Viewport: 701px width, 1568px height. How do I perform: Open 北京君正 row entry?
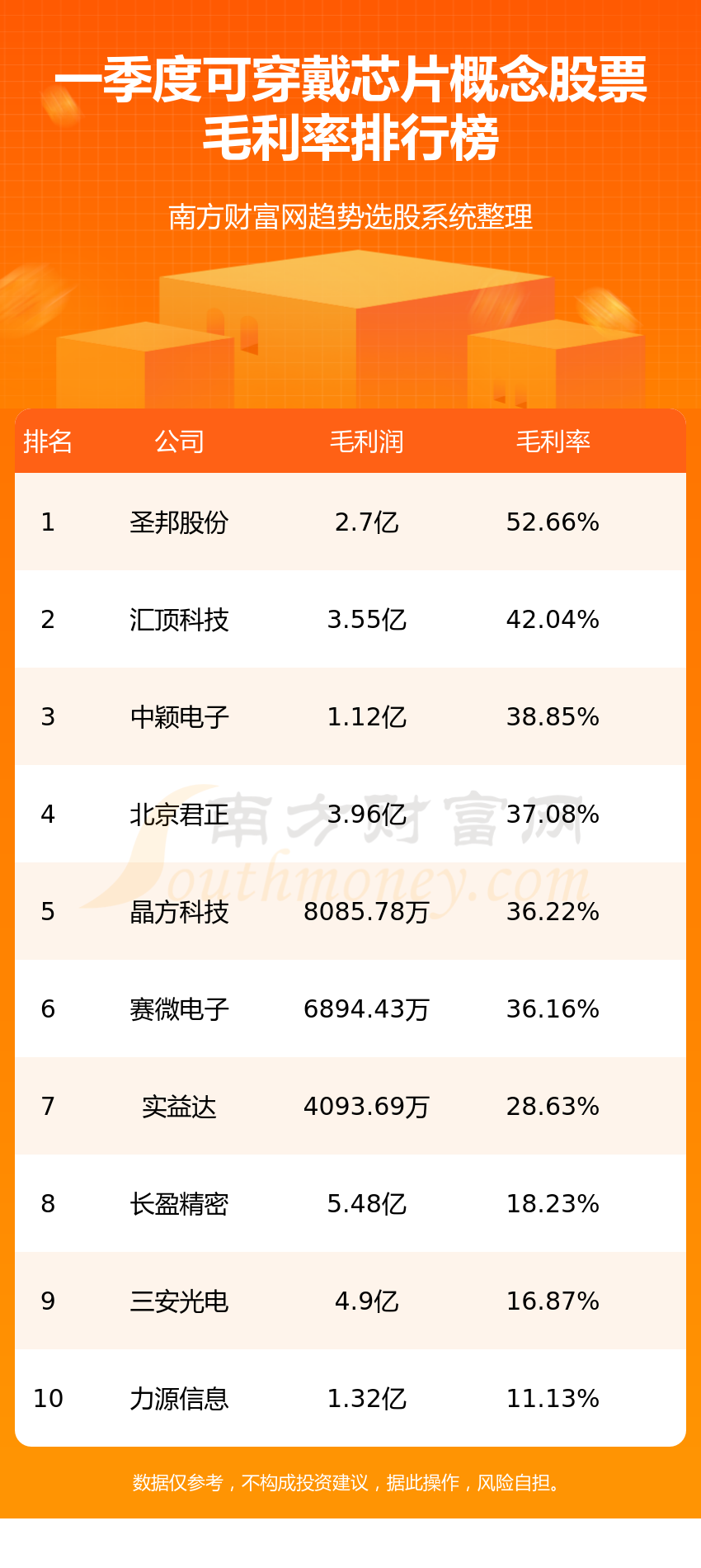[179, 815]
